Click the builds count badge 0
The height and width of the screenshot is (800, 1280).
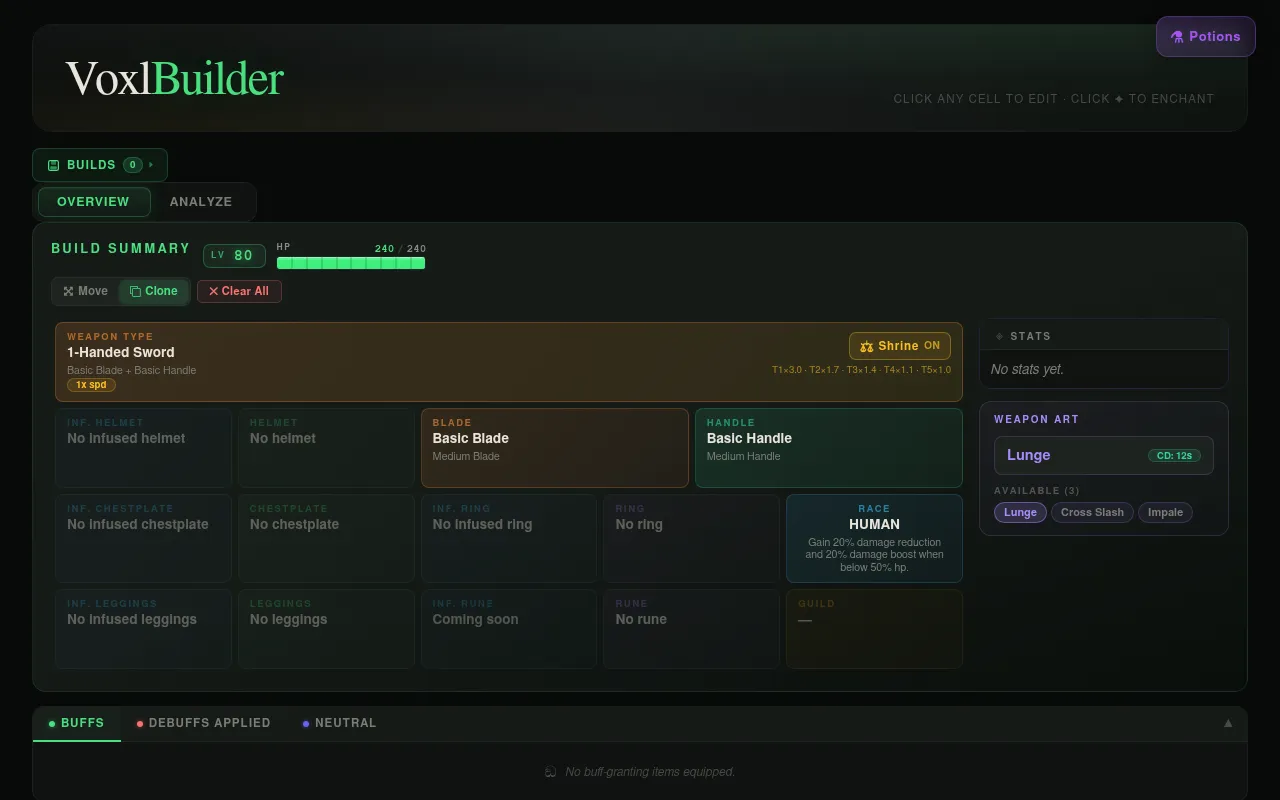132,165
